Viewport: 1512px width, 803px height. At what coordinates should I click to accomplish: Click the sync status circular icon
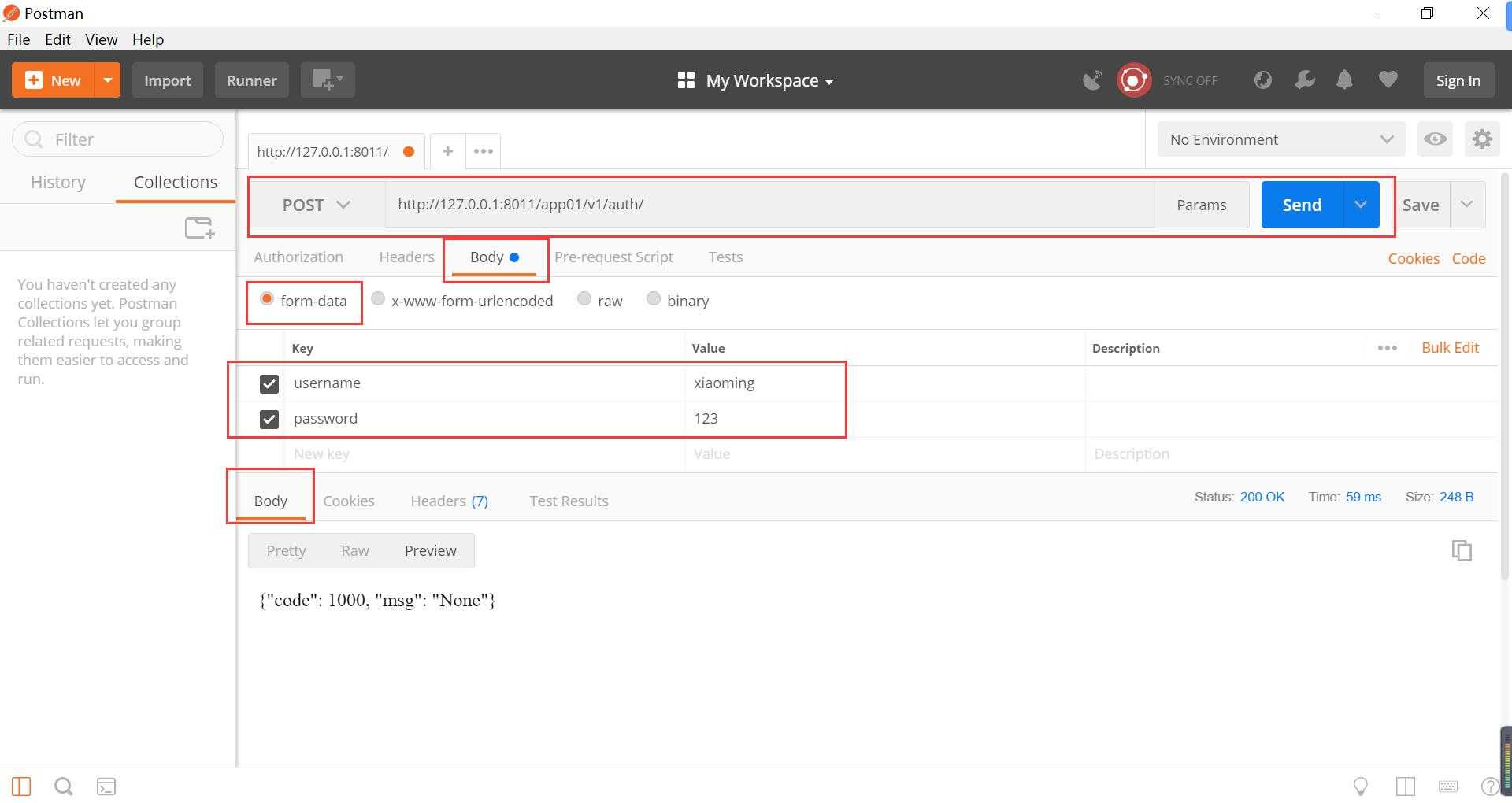[1133, 80]
